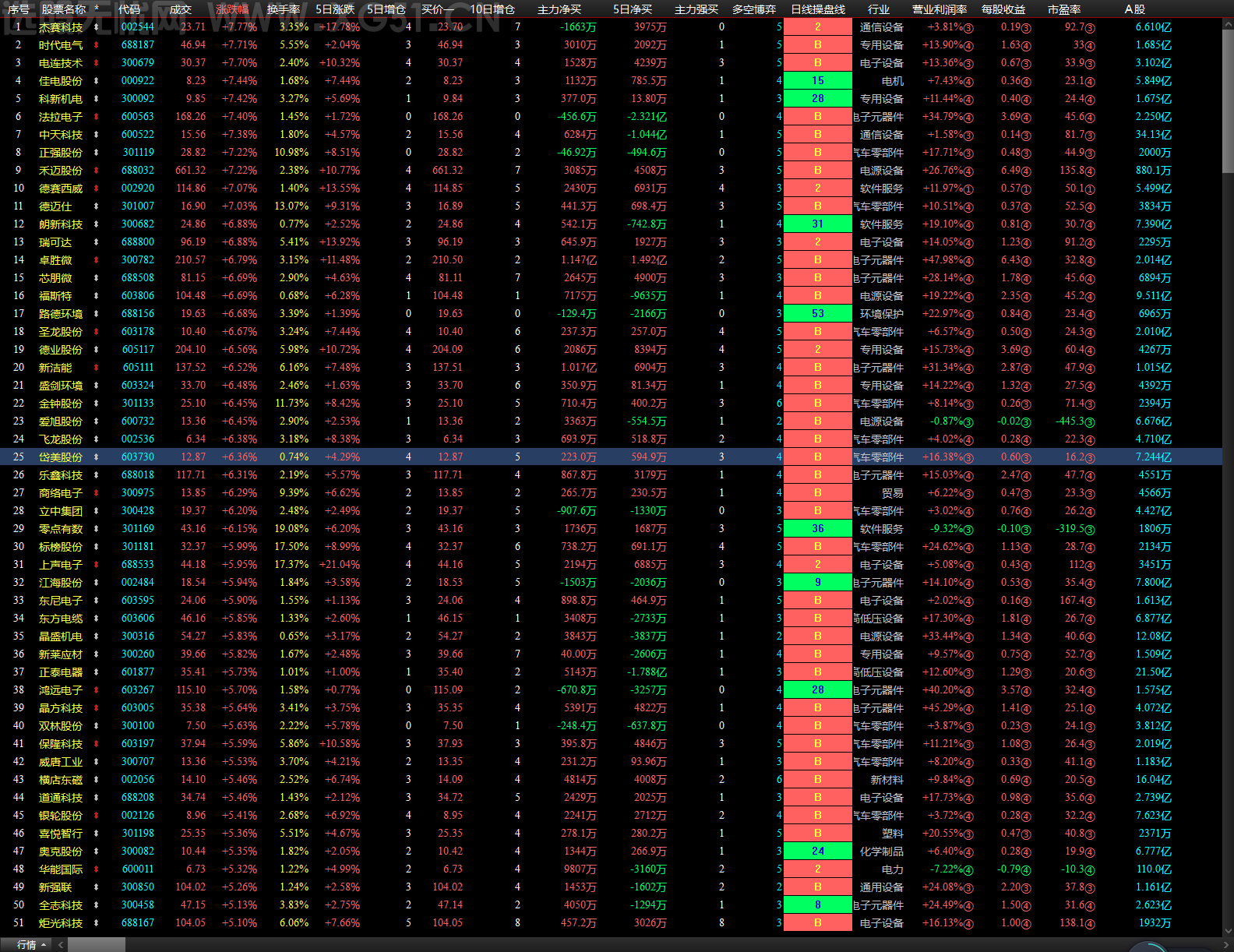Click the vertical scrollbar thumb
The height and width of the screenshot is (952, 1234).
click(x=1228, y=100)
